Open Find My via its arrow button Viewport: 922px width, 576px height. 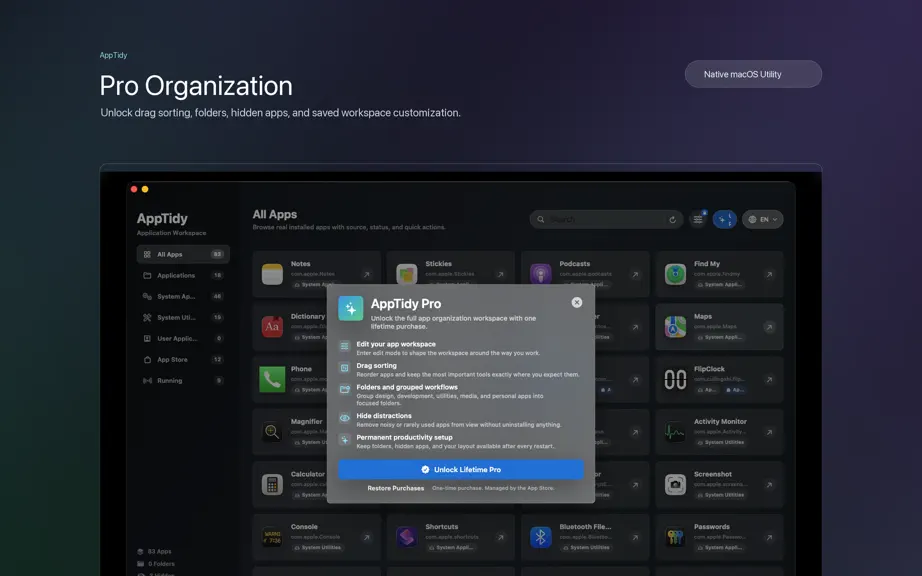[x=769, y=274]
